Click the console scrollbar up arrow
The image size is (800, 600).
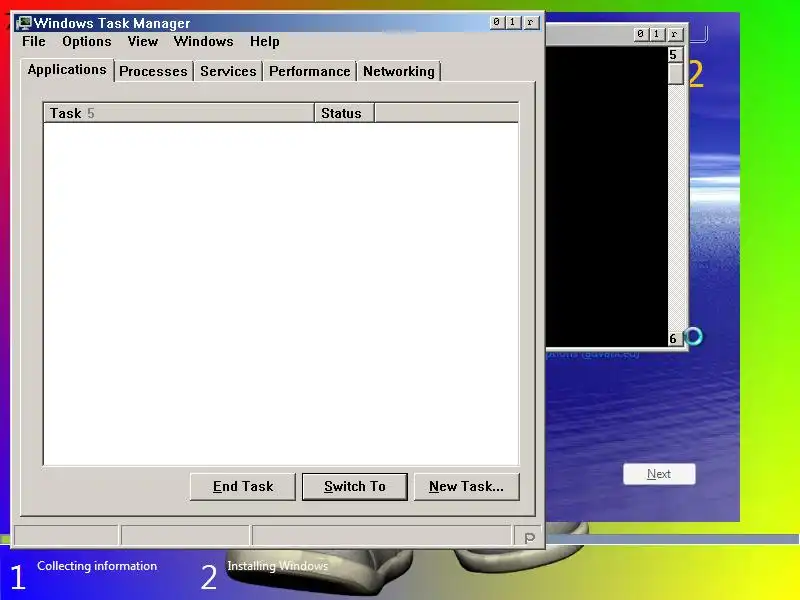coord(675,55)
